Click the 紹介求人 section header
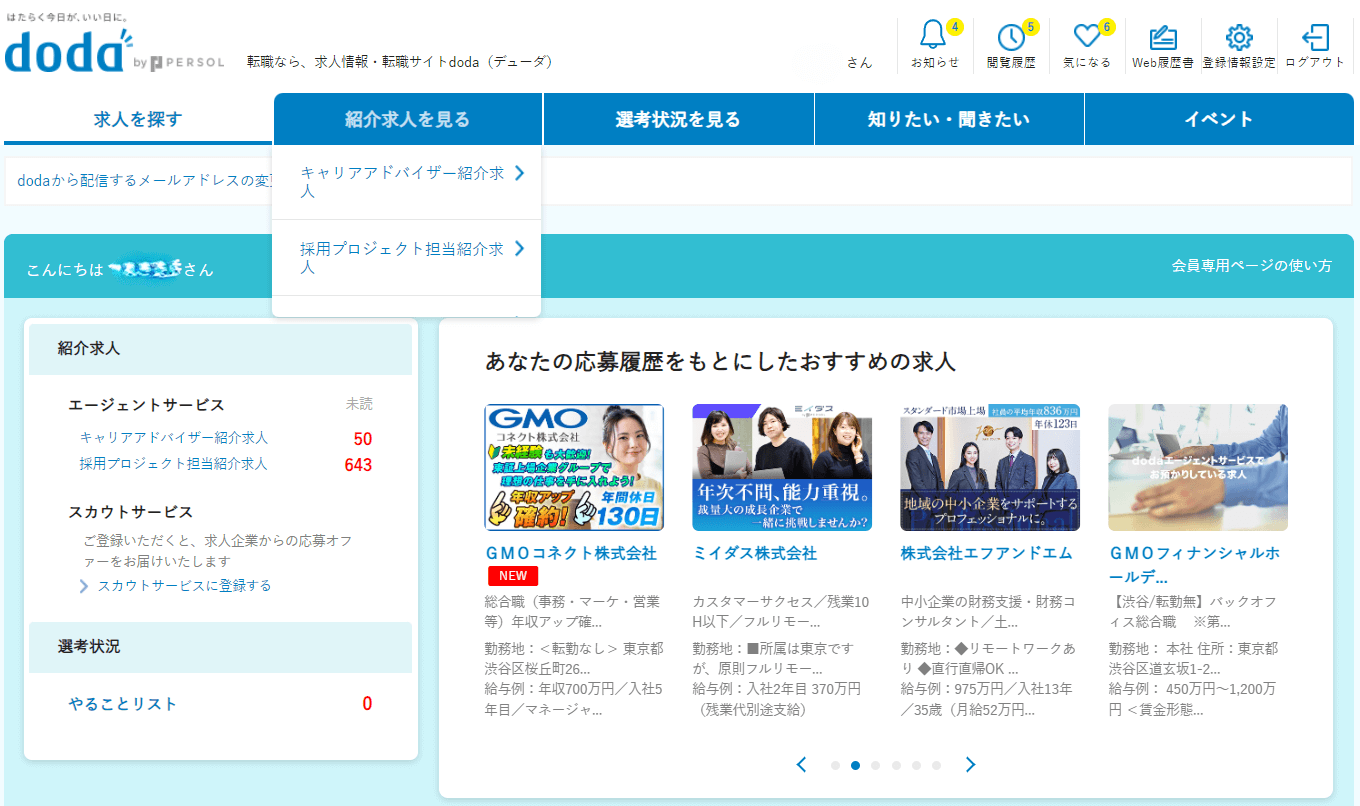This screenshot has width=1360, height=806. [x=220, y=349]
